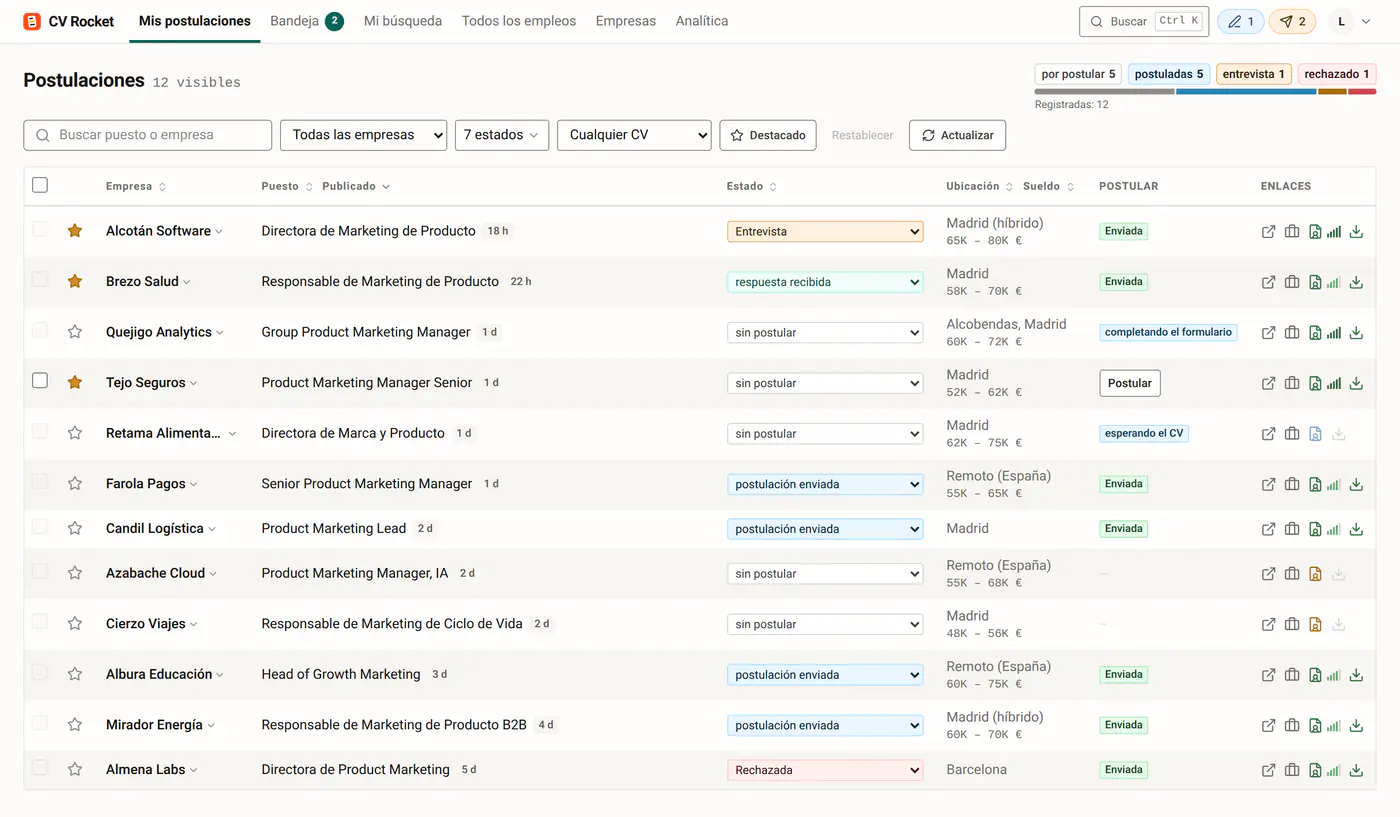Filter by the Destacado button
Screen dimensions: 1400x817
[x=768, y=135]
